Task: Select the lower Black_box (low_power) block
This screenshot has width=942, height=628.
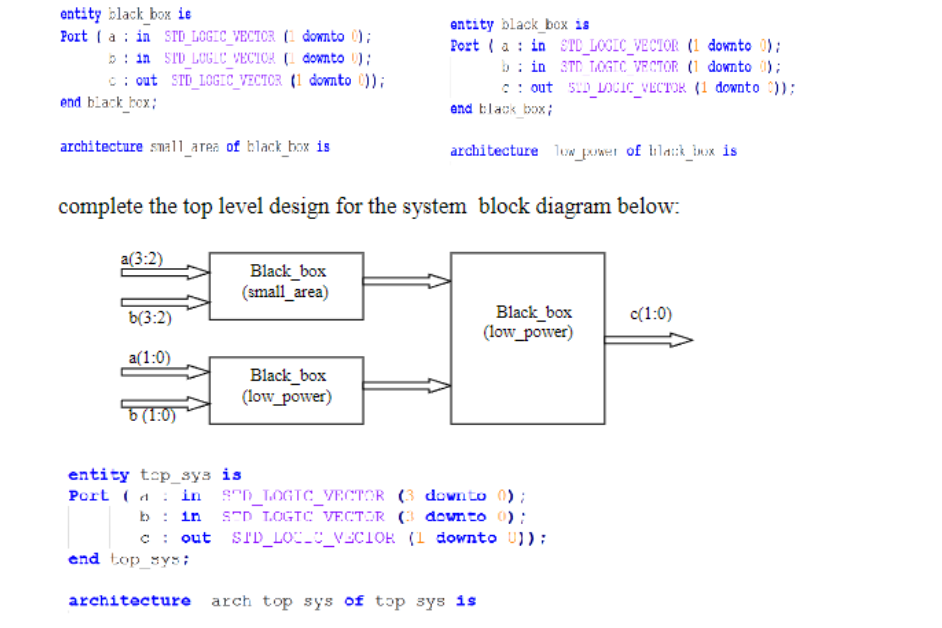Action: [x=285, y=390]
